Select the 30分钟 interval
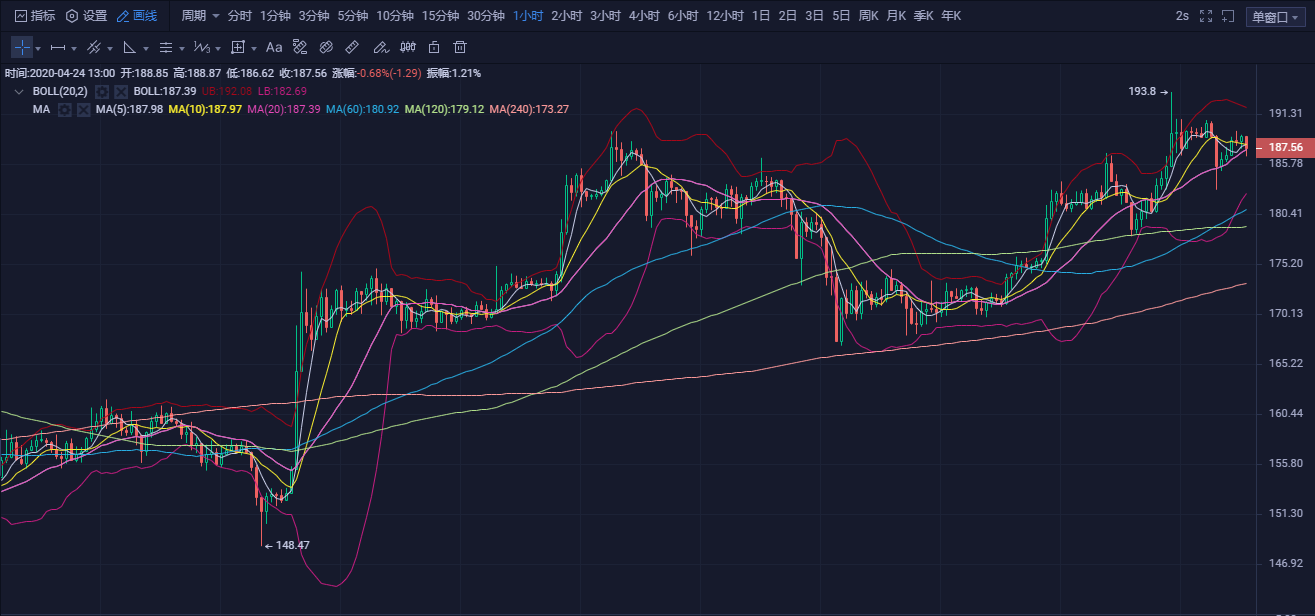The image size is (1315, 616). click(486, 16)
